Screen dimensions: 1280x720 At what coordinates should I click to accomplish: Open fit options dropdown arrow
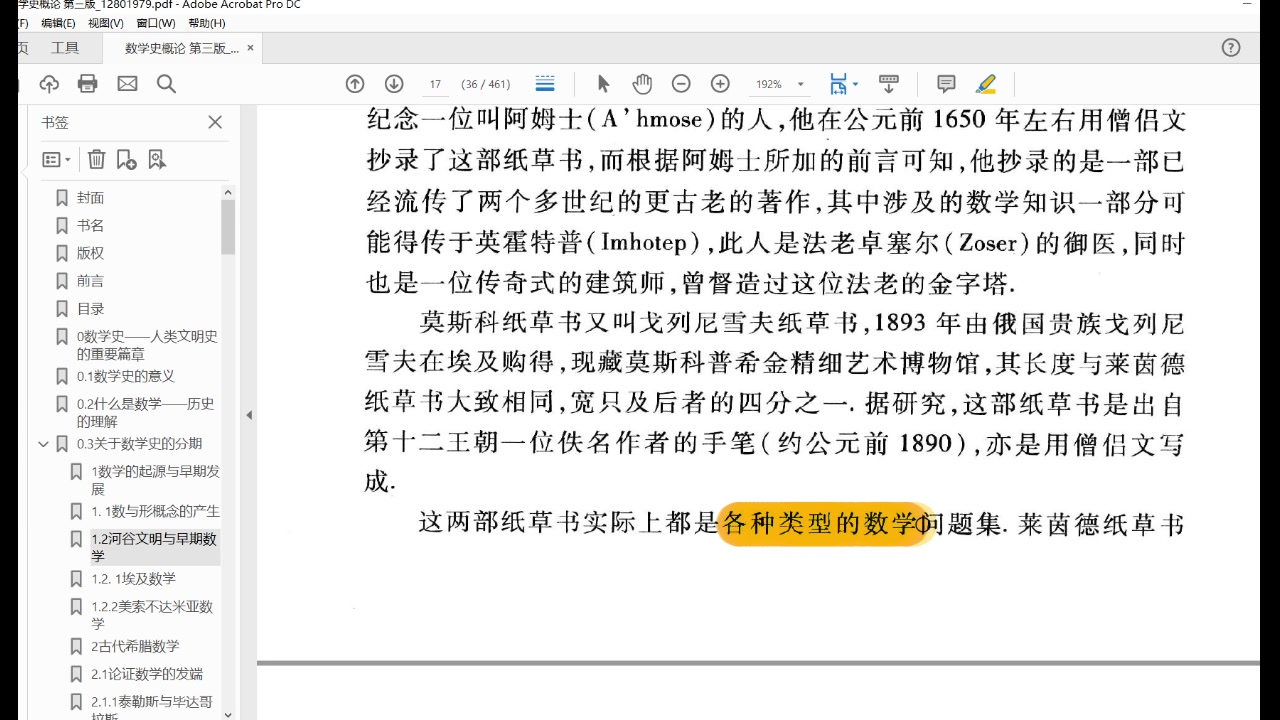click(855, 84)
